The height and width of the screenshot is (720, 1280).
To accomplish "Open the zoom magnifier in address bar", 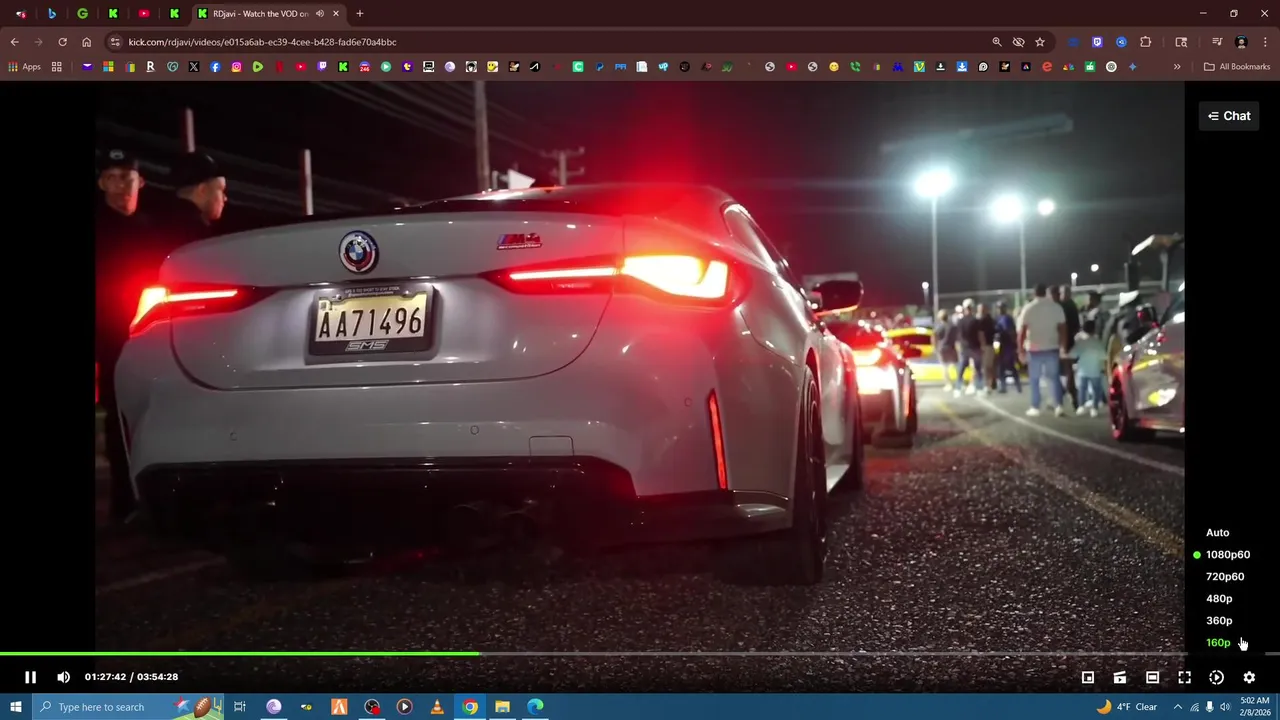I will coord(996,42).
